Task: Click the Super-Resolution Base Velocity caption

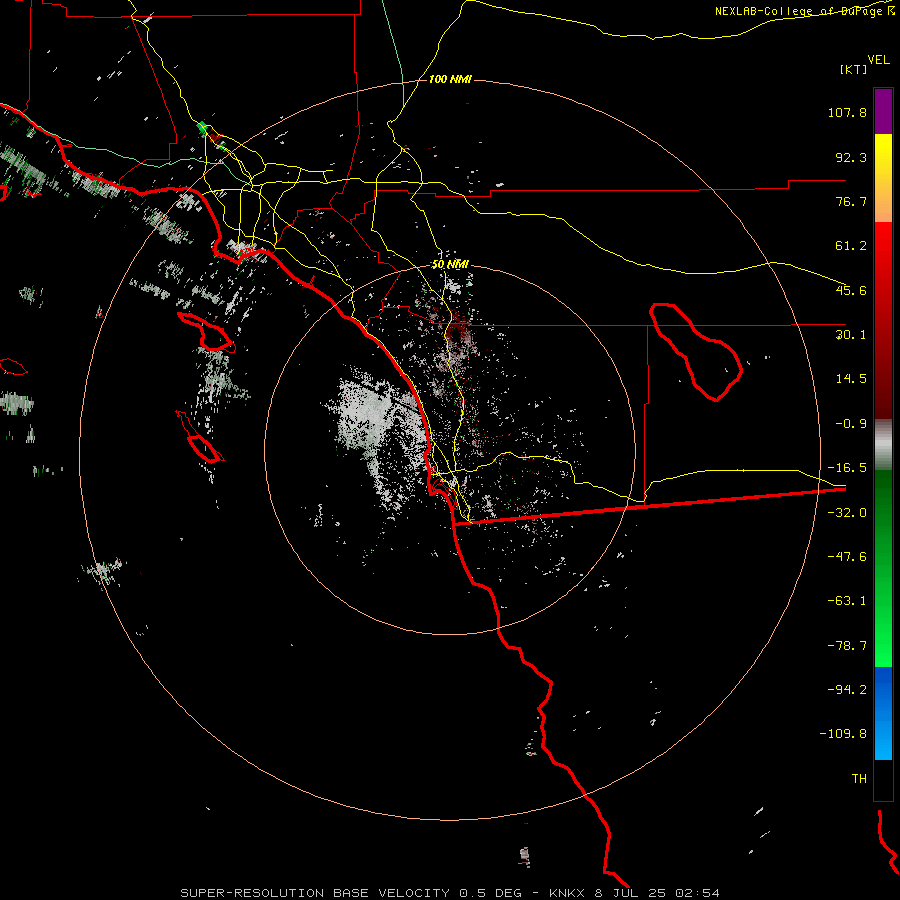Action: click(450, 893)
